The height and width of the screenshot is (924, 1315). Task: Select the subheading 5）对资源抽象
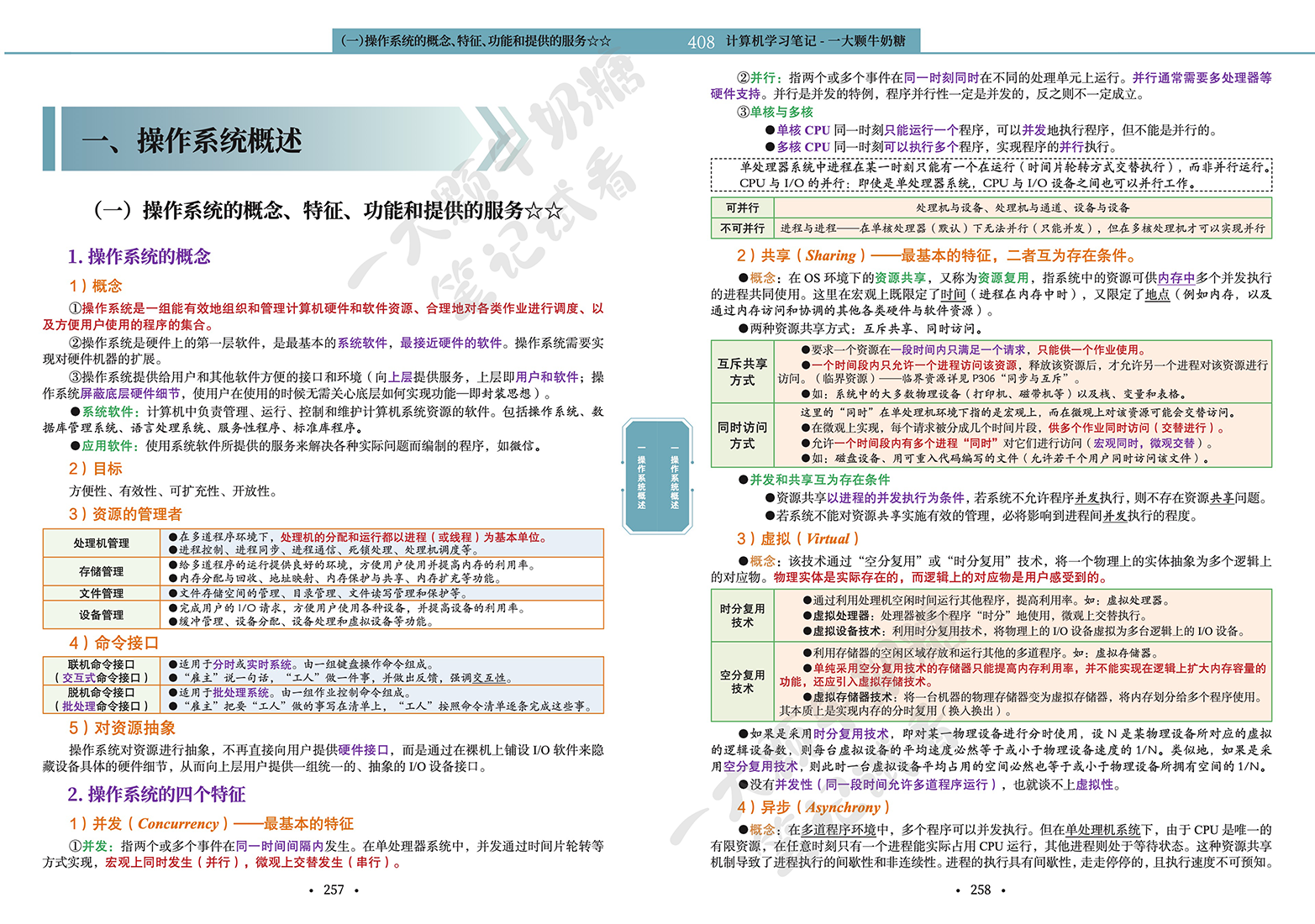coord(123,727)
